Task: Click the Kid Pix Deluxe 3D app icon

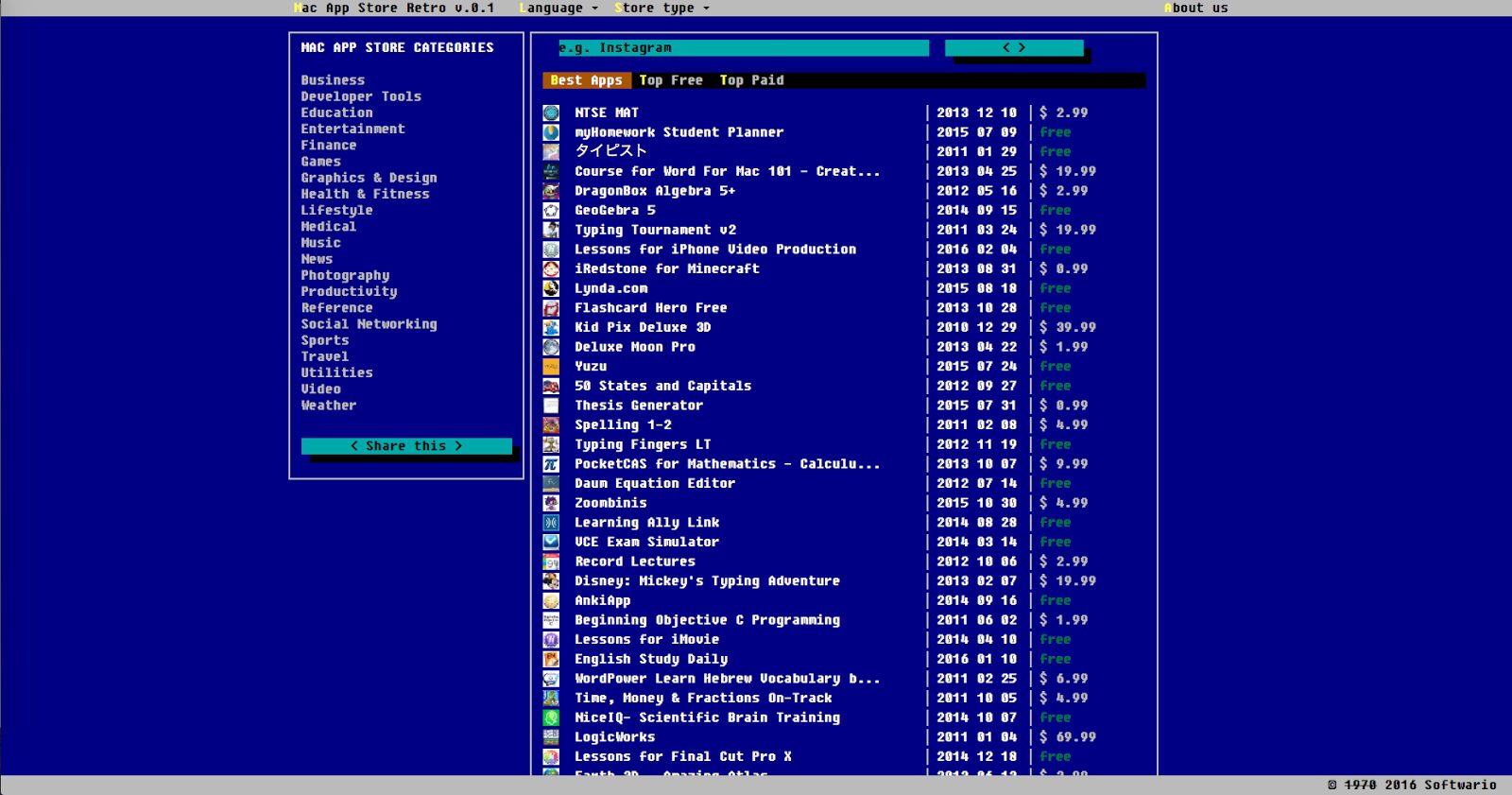Action: (x=551, y=327)
